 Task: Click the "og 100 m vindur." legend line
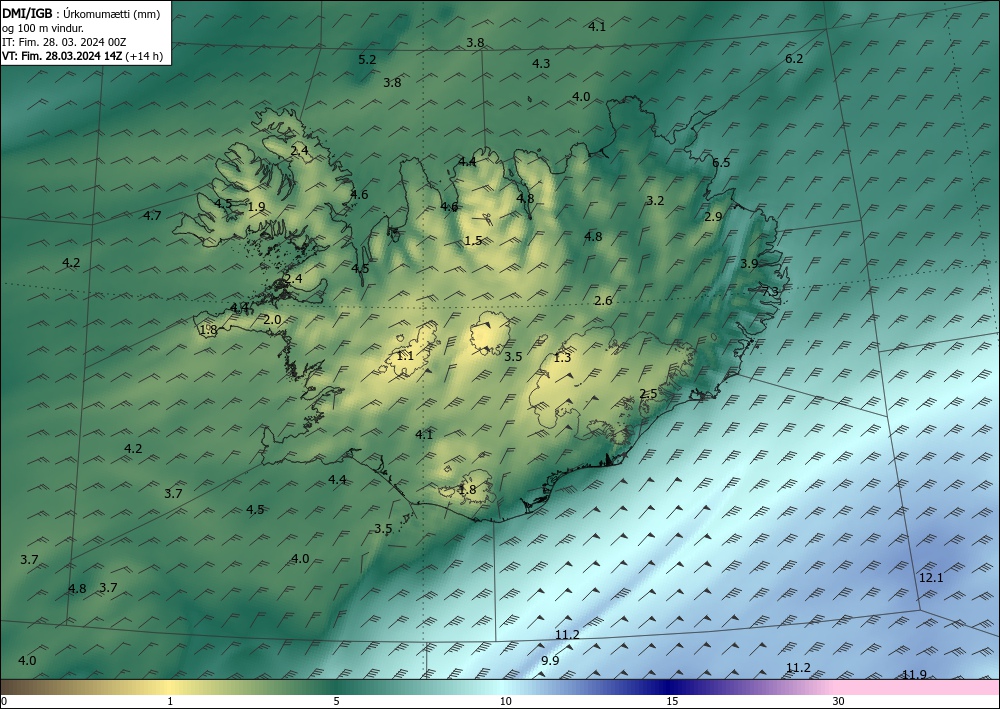43,28
